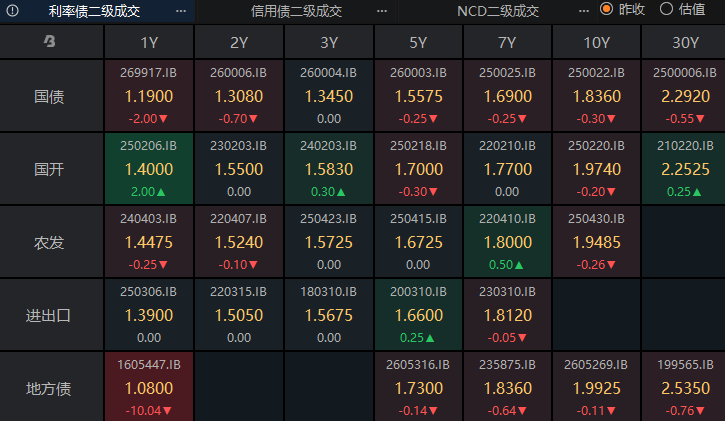
Task: Open bond 250430.IB cell
Action: point(596,242)
